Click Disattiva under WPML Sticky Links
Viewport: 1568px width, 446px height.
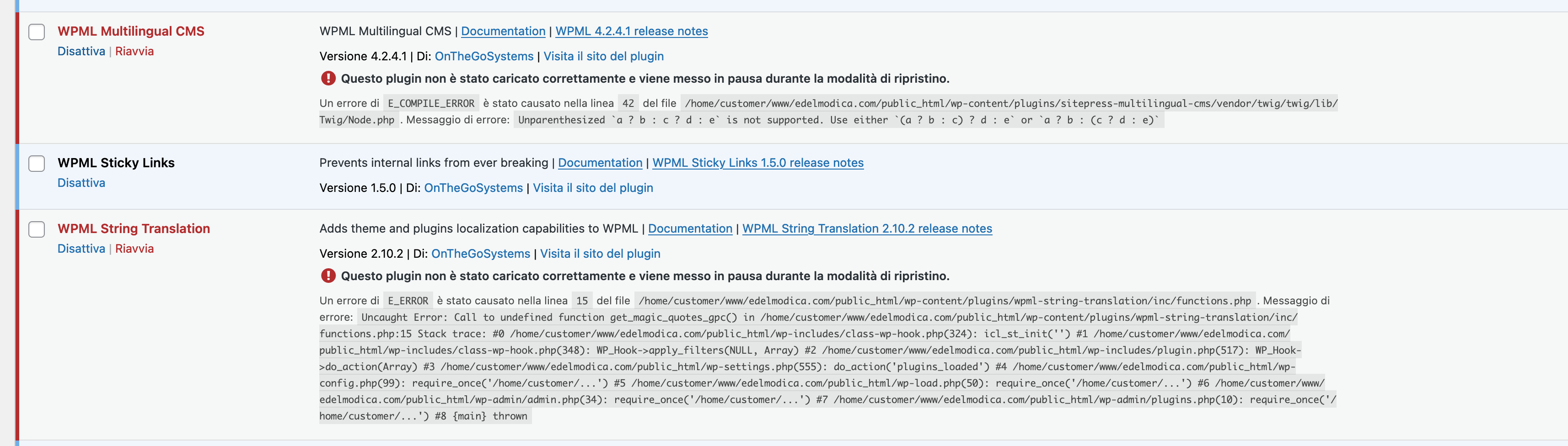[x=81, y=182]
